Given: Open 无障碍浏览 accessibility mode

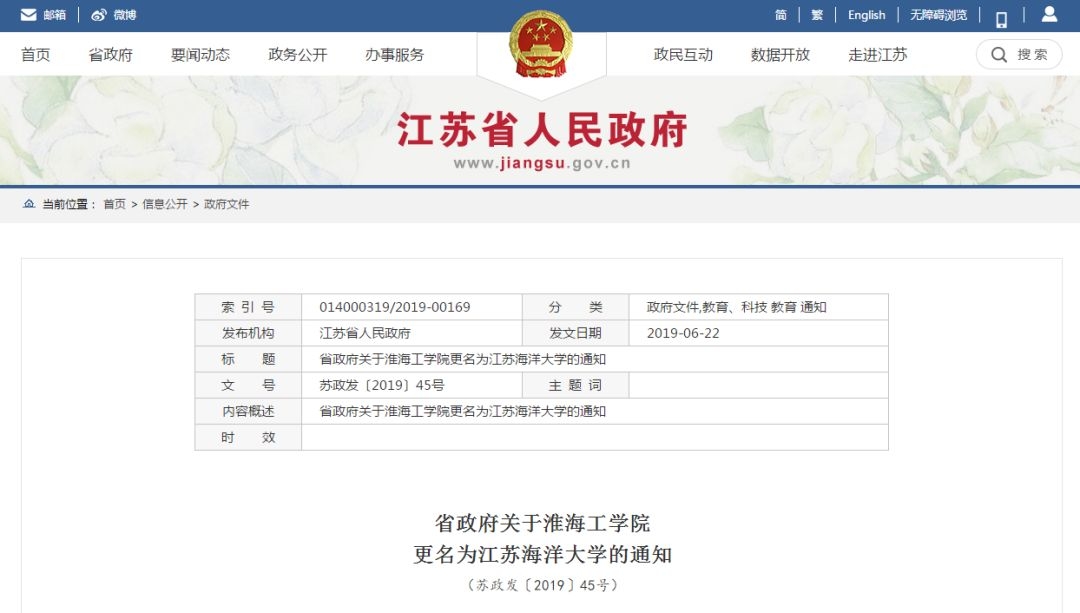Looking at the screenshot, I should pyautogui.click(x=938, y=14).
